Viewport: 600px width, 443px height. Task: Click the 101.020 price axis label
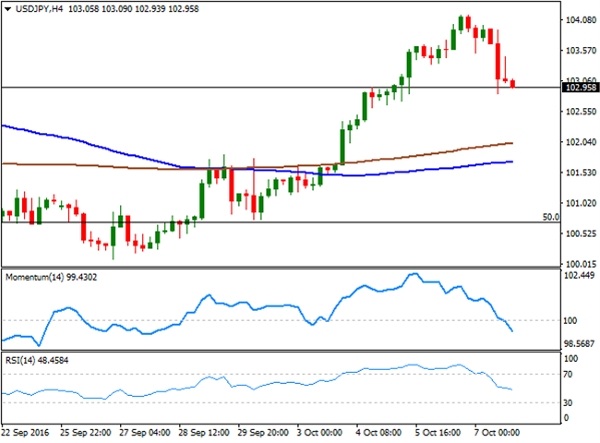tap(581, 203)
